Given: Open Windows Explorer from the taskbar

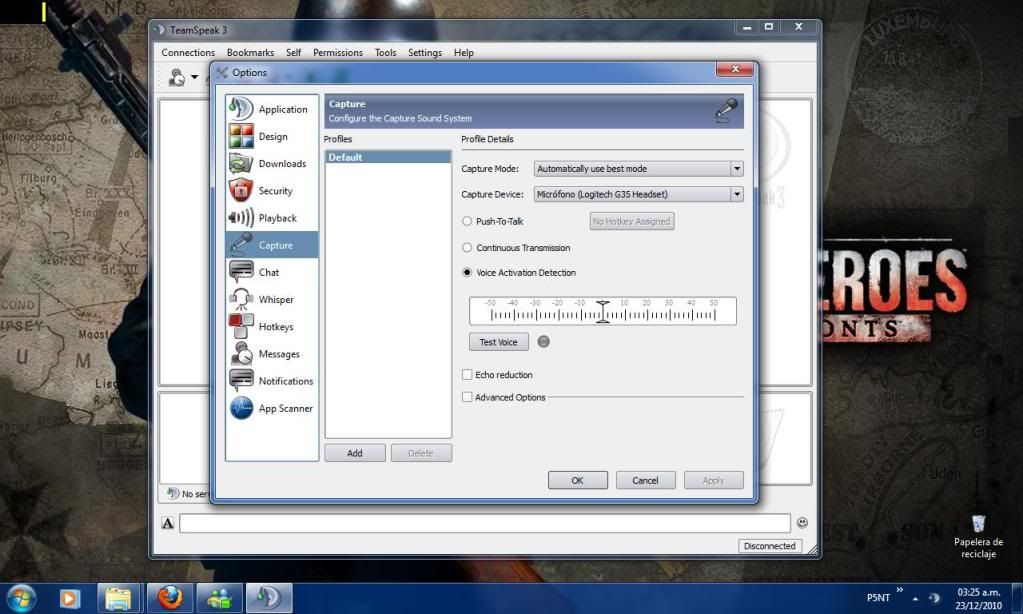Looking at the screenshot, I should coord(118,598).
